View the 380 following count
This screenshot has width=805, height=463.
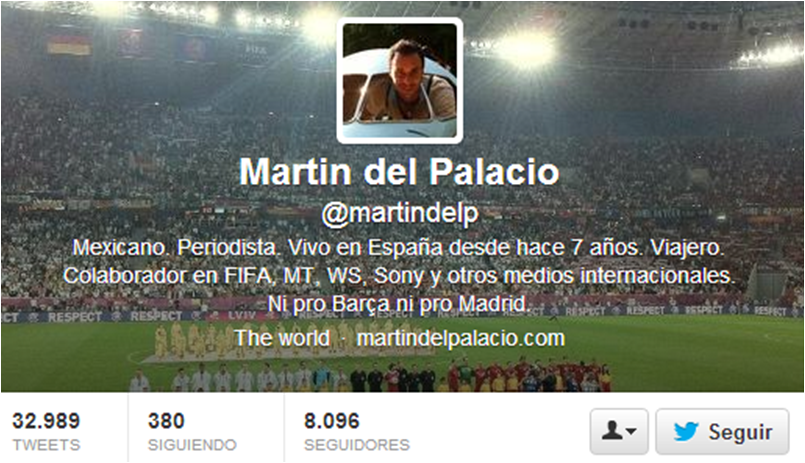tap(166, 421)
